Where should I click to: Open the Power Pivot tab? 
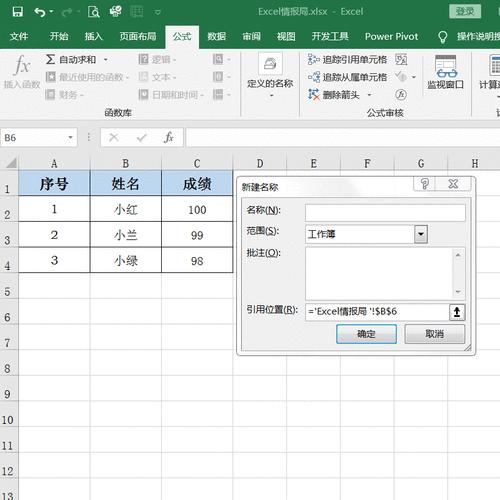[x=391, y=36]
